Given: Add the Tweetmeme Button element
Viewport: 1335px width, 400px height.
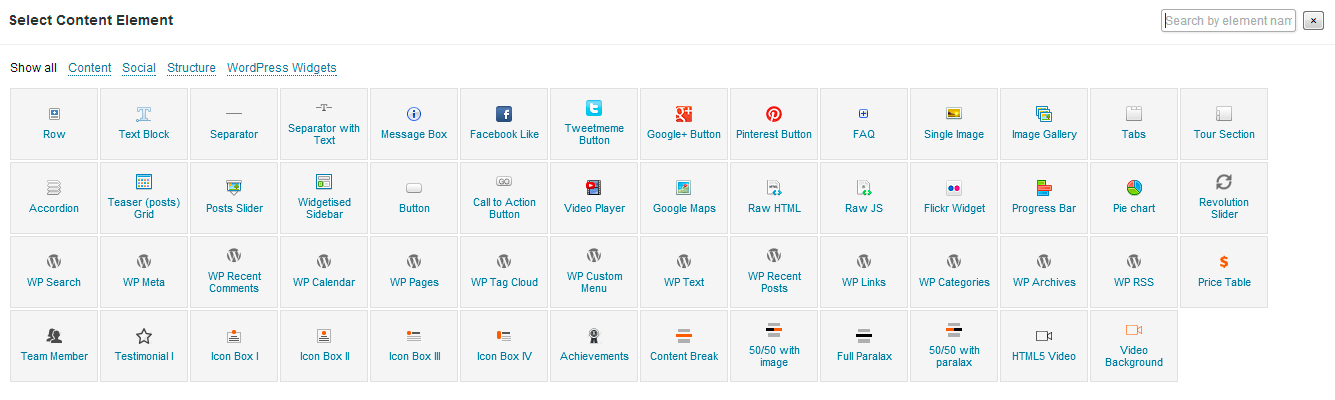Looking at the screenshot, I should pyautogui.click(x=594, y=124).
